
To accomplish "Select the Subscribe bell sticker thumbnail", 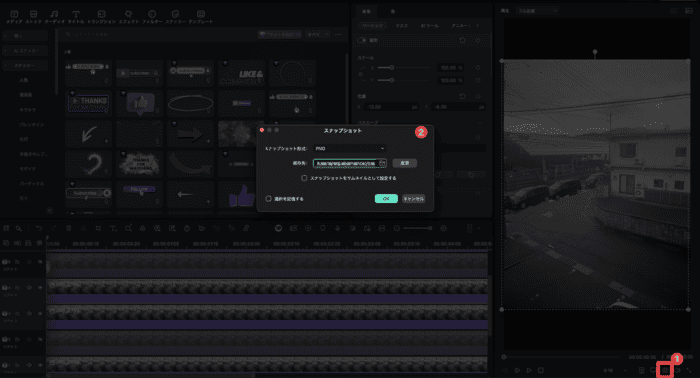I will tap(88, 194).
